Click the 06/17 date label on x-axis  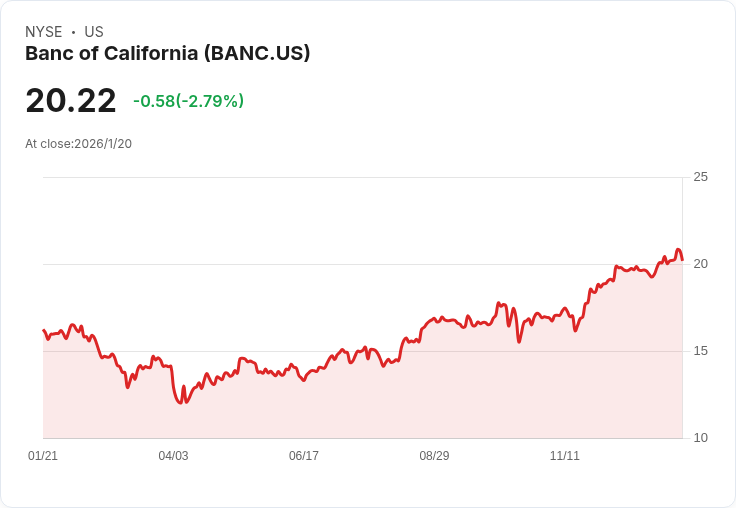(x=304, y=455)
